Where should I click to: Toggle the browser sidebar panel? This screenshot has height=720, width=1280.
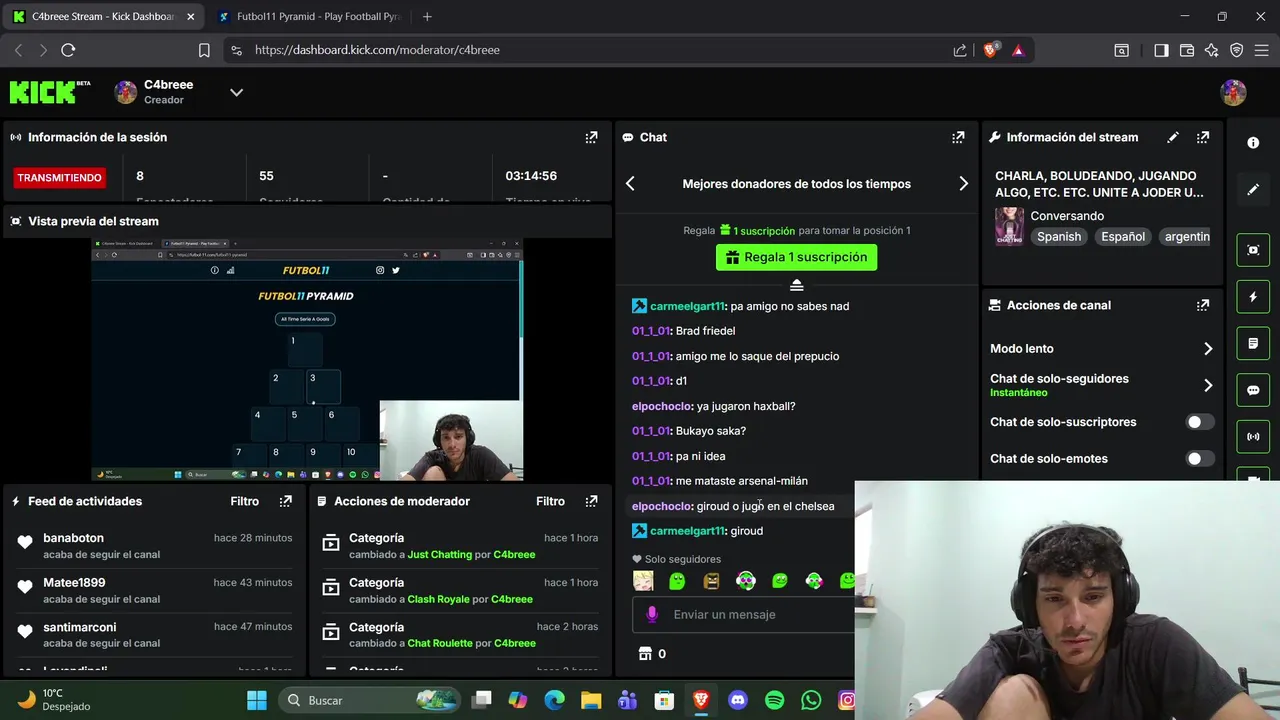pos(1161,50)
